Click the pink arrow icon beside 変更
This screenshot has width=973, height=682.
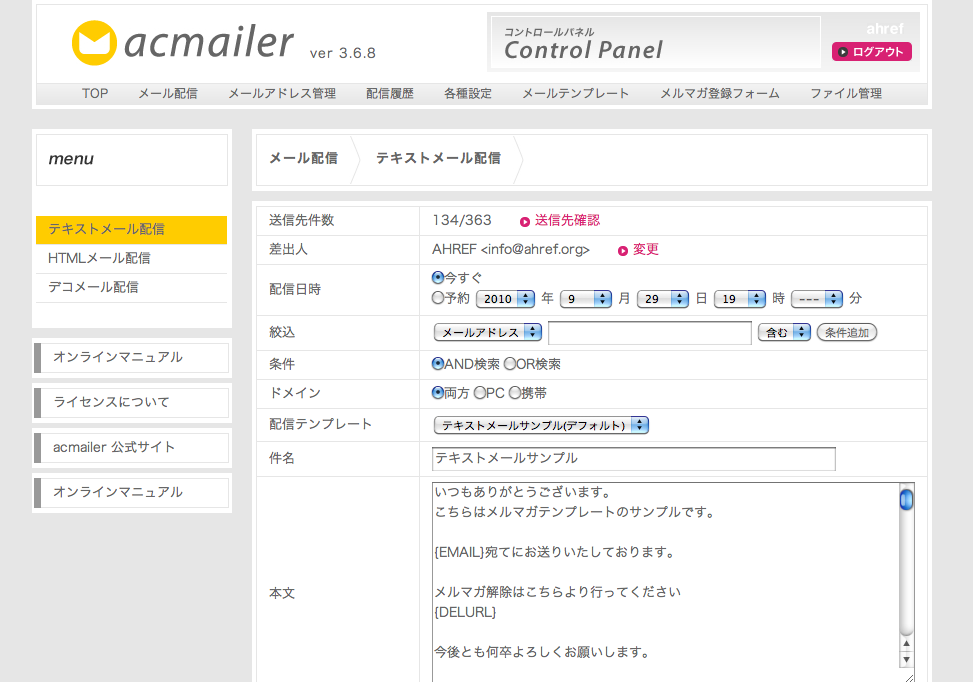623,250
